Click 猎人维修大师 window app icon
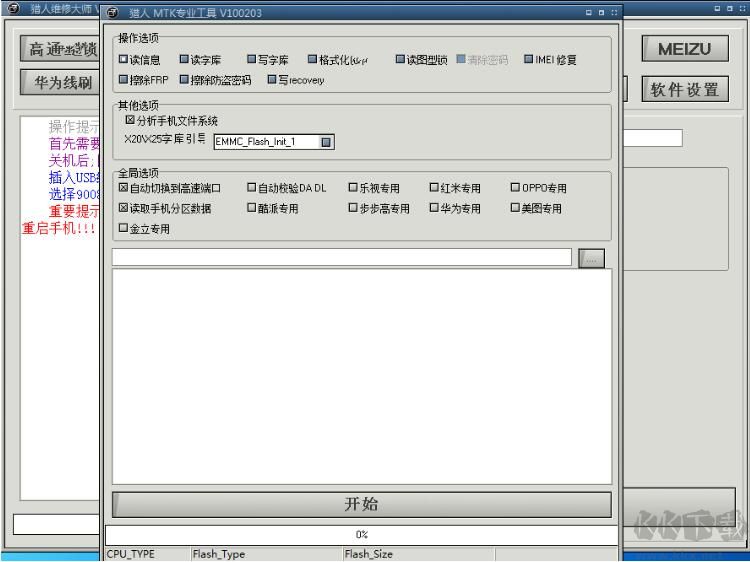The image size is (750, 562). [x=13, y=8]
